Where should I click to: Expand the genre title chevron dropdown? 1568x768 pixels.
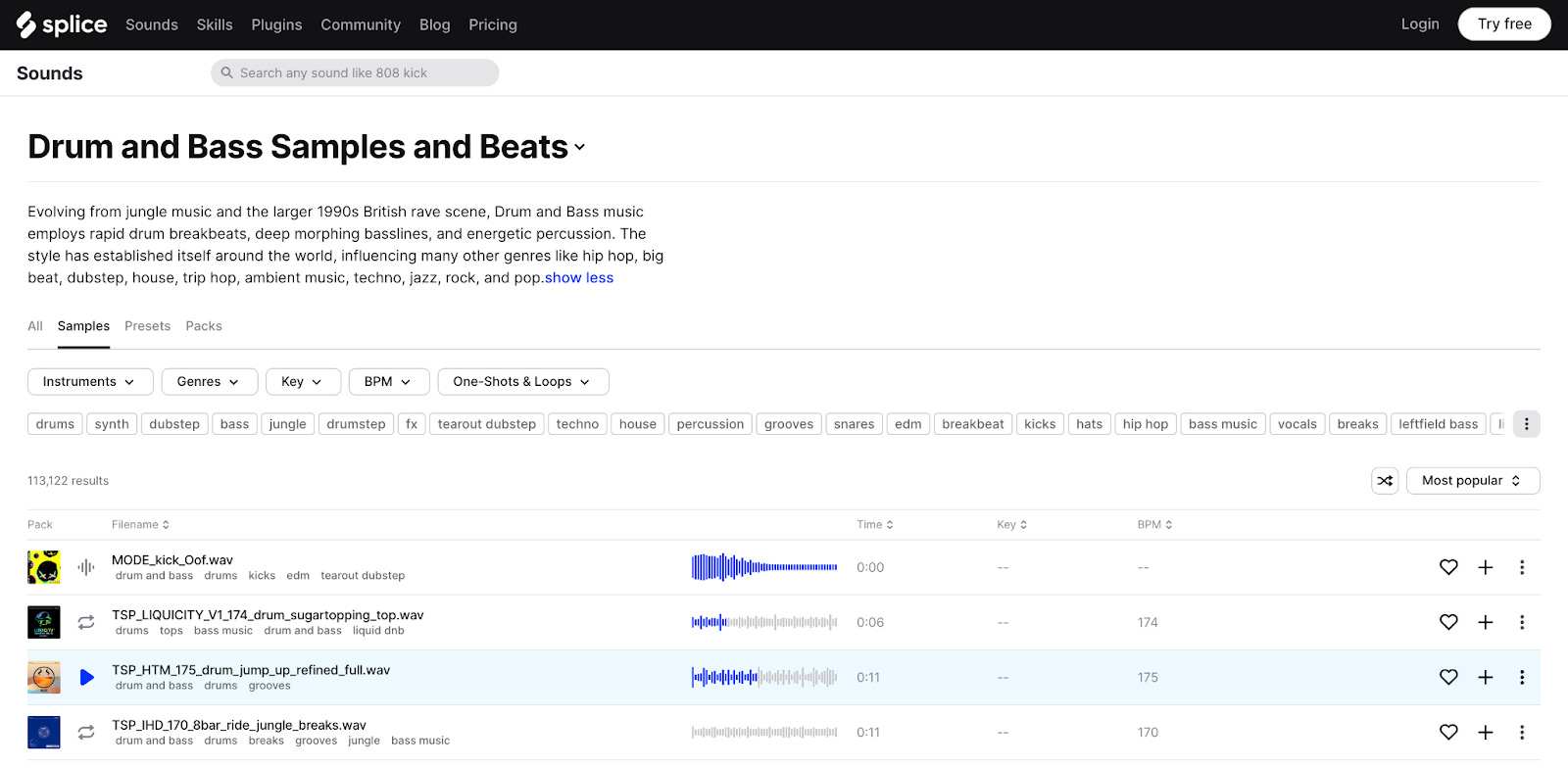point(580,148)
